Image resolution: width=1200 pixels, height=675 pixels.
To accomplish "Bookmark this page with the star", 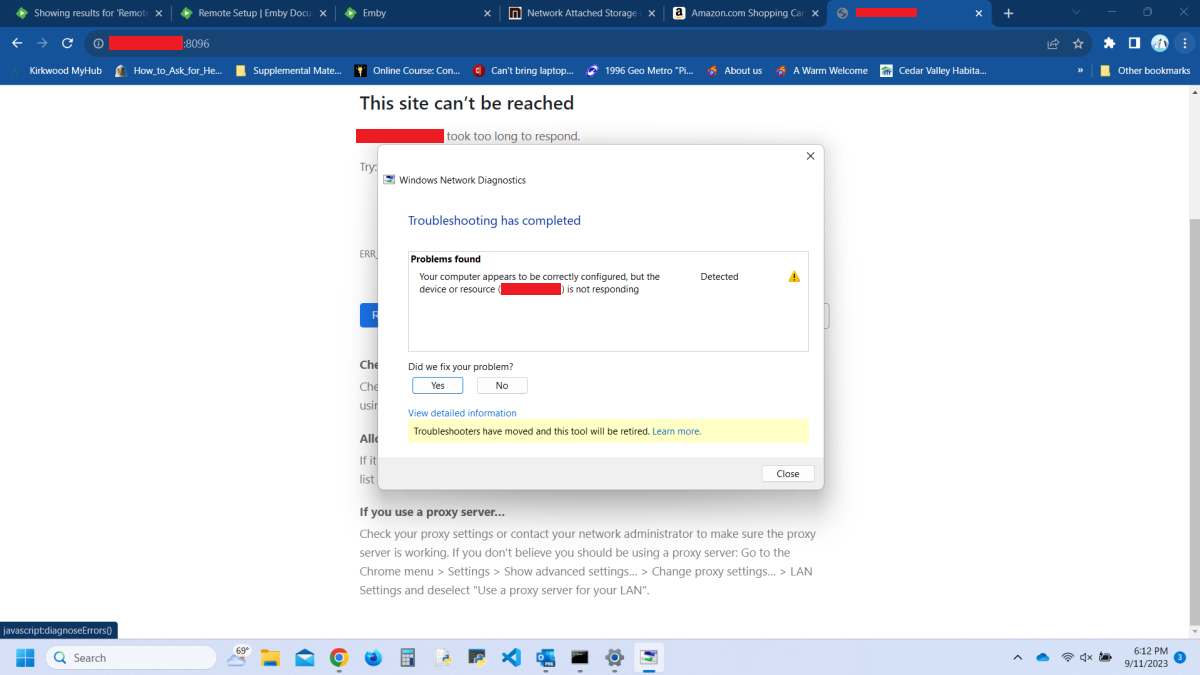I will [x=1078, y=43].
